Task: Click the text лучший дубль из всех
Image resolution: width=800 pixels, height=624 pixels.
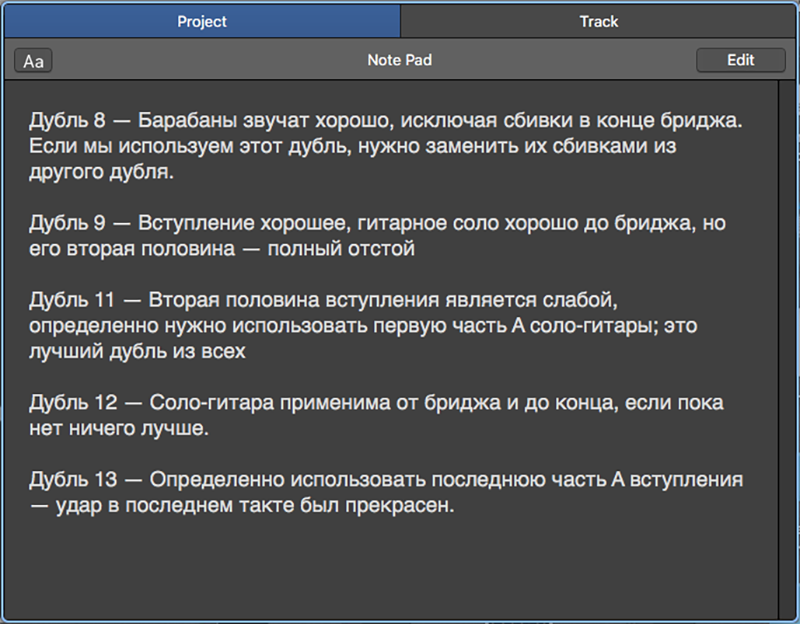Action: pyautogui.click(x=137, y=352)
